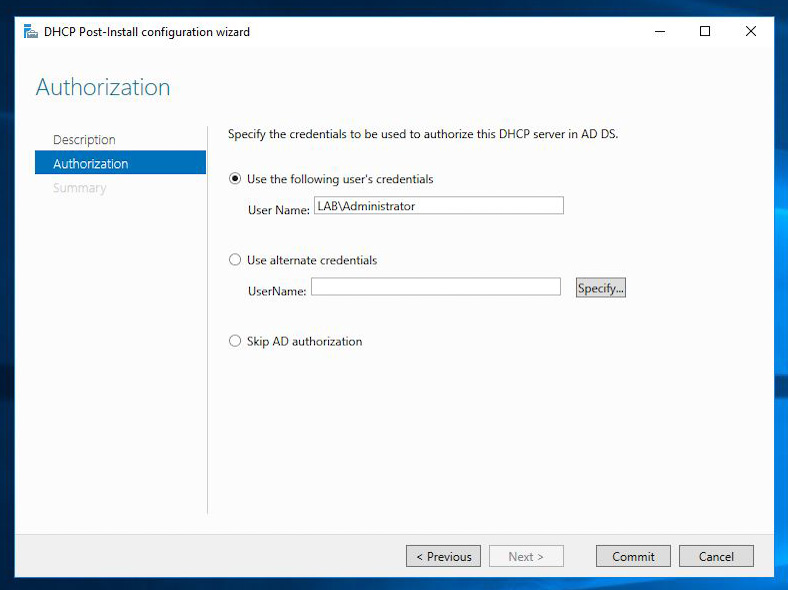Click the 'Specify the credentials' instruction text

pyautogui.click(x=423, y=134)
